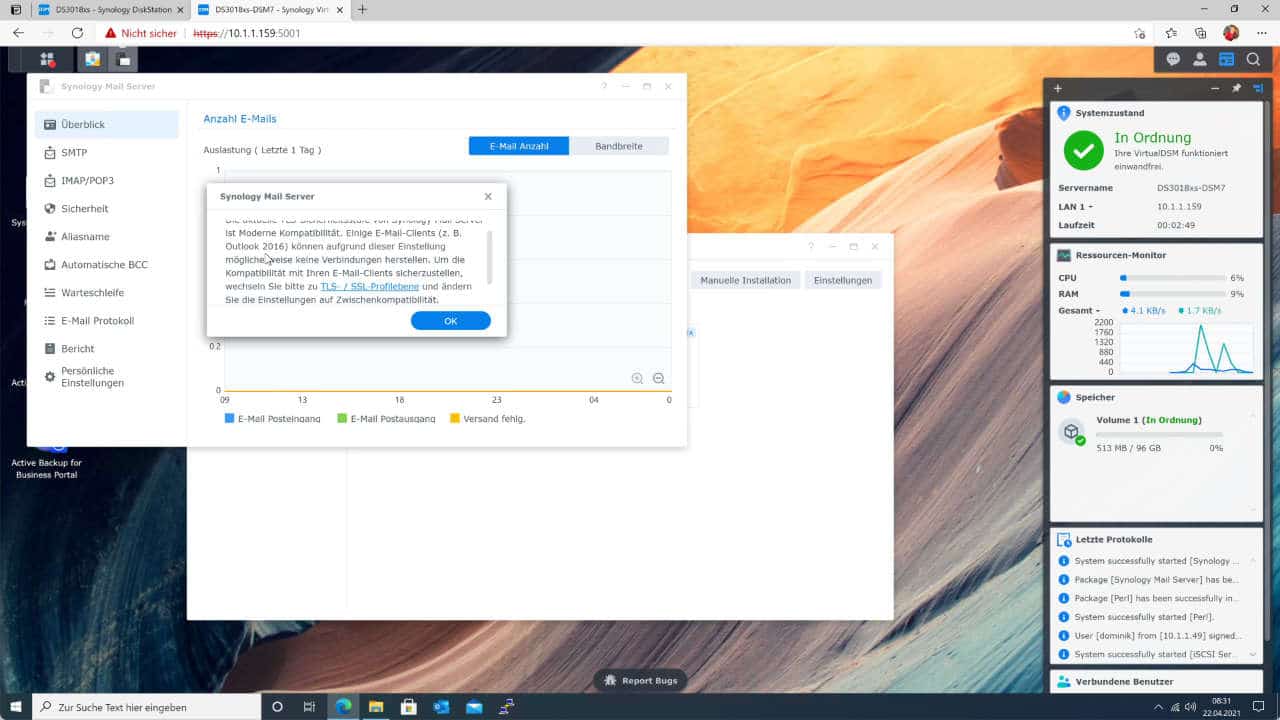Open Bericht section

point(106,349)
